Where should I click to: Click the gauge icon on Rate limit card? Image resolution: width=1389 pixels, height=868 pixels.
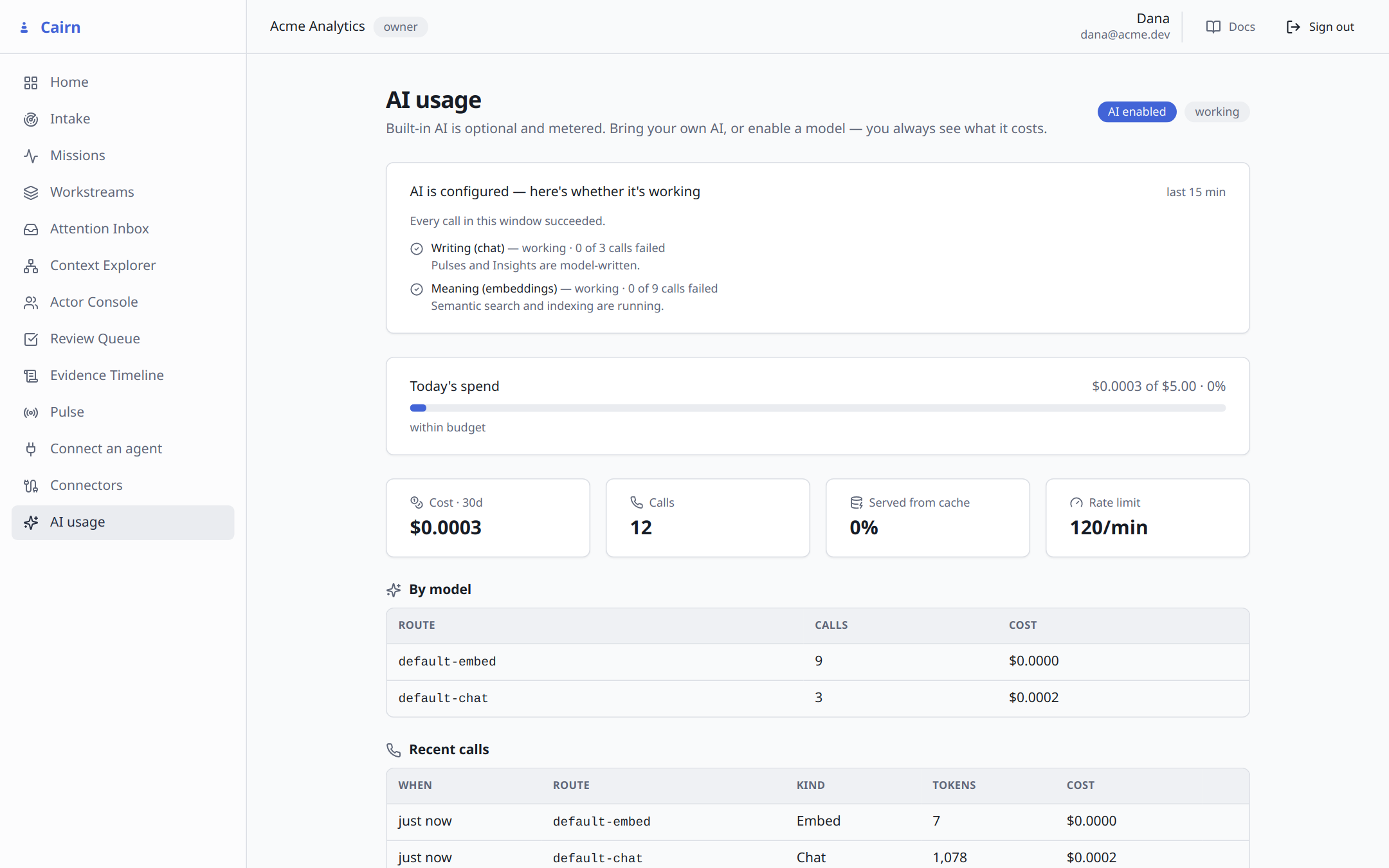click(x=1076, y=503)
